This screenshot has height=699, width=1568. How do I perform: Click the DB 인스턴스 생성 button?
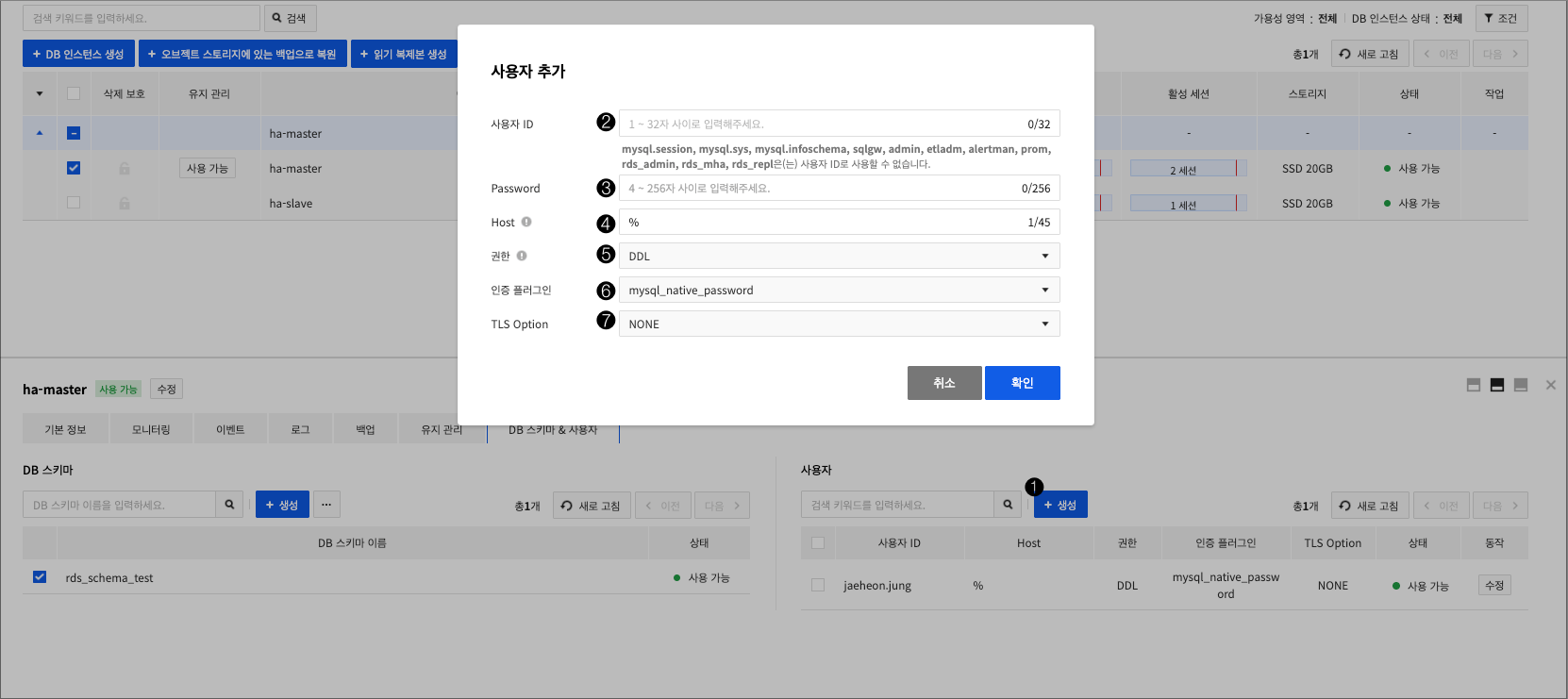tap(78, 54)
